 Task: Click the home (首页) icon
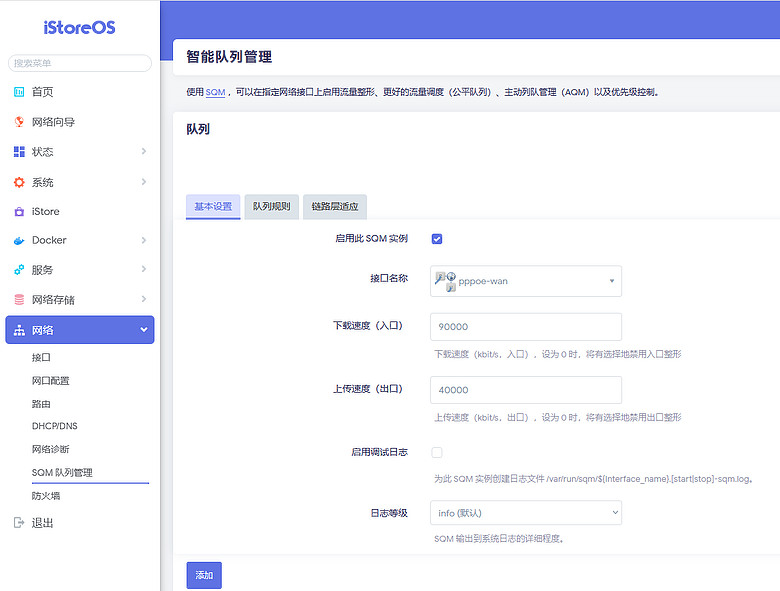[19, 92]
